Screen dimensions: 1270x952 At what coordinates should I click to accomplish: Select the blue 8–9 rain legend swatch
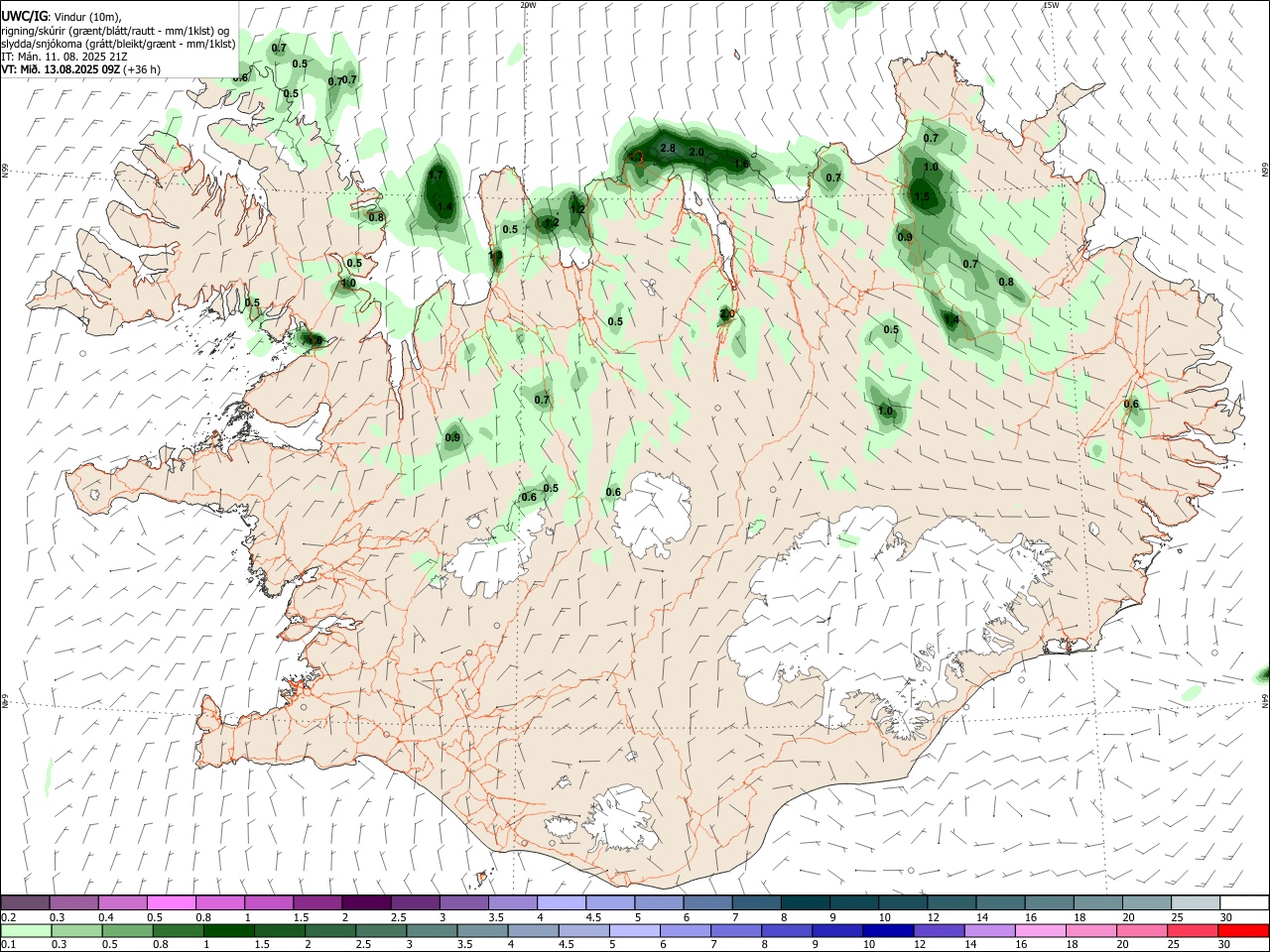(787, 930)
